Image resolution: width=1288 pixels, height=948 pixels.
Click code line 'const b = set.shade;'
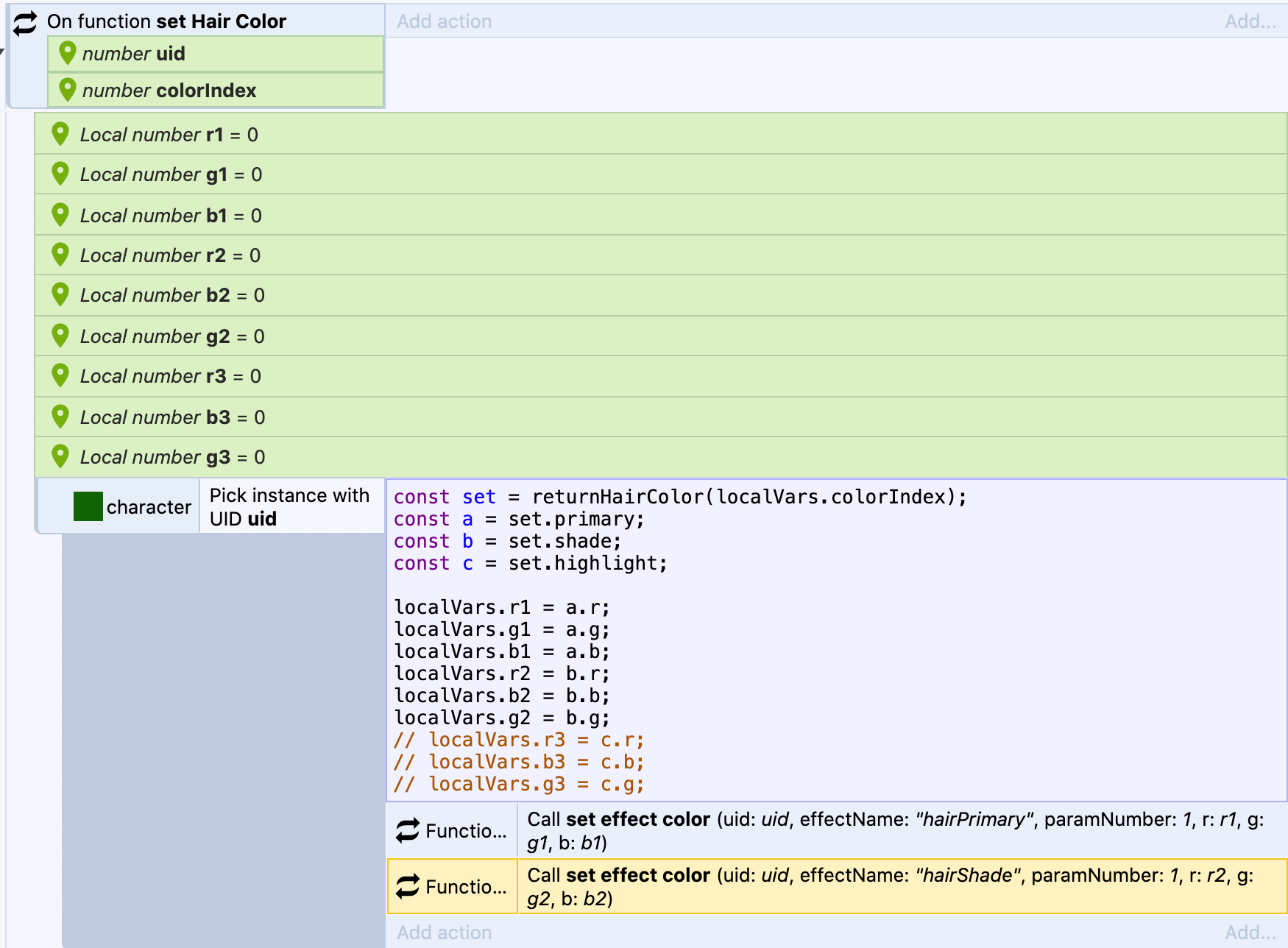pyautogui.click(x=508, y=541)
